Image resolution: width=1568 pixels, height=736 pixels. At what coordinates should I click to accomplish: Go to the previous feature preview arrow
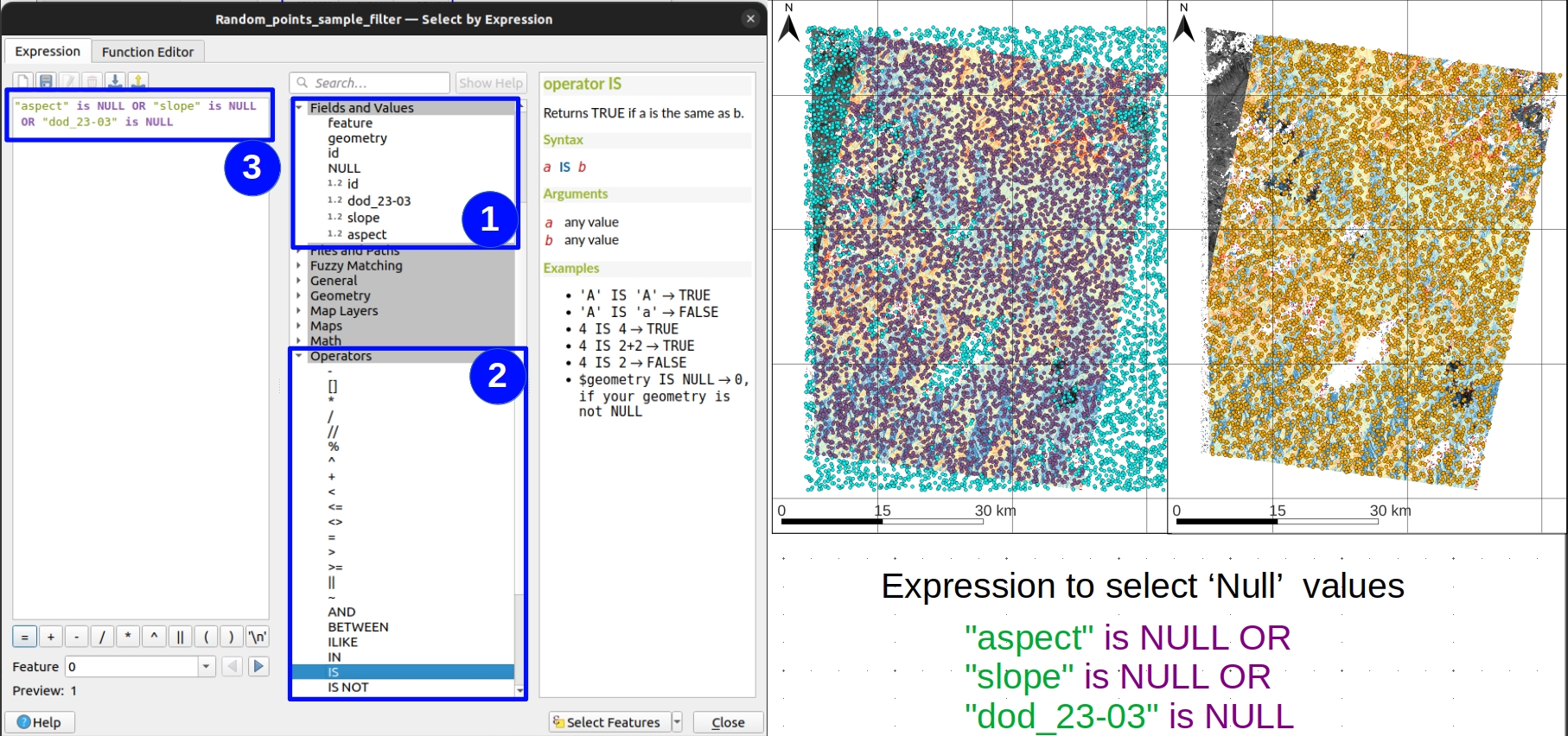pyautogui.click(x=232, y=666)
